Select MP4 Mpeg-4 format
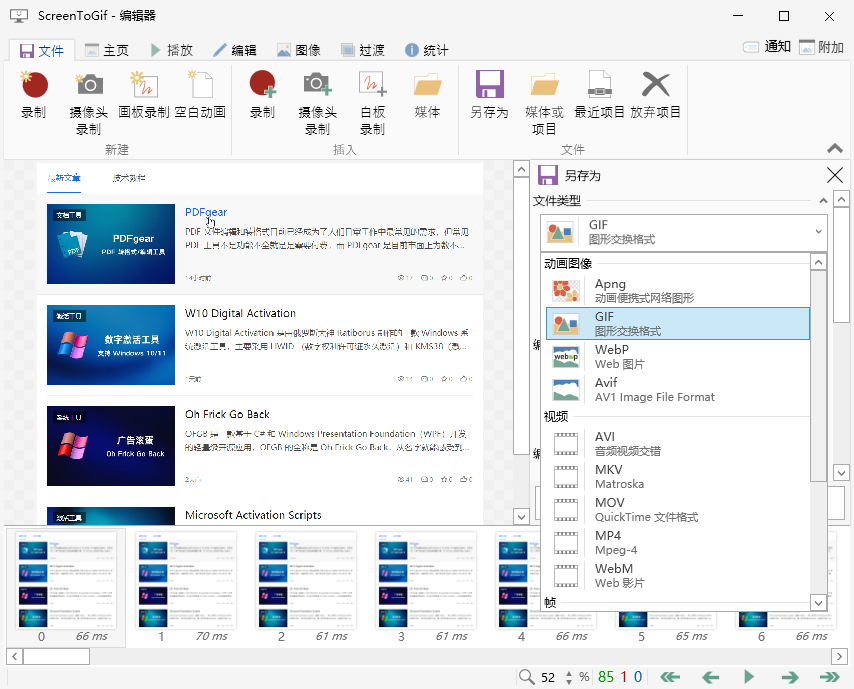 [x=678, y=542]
